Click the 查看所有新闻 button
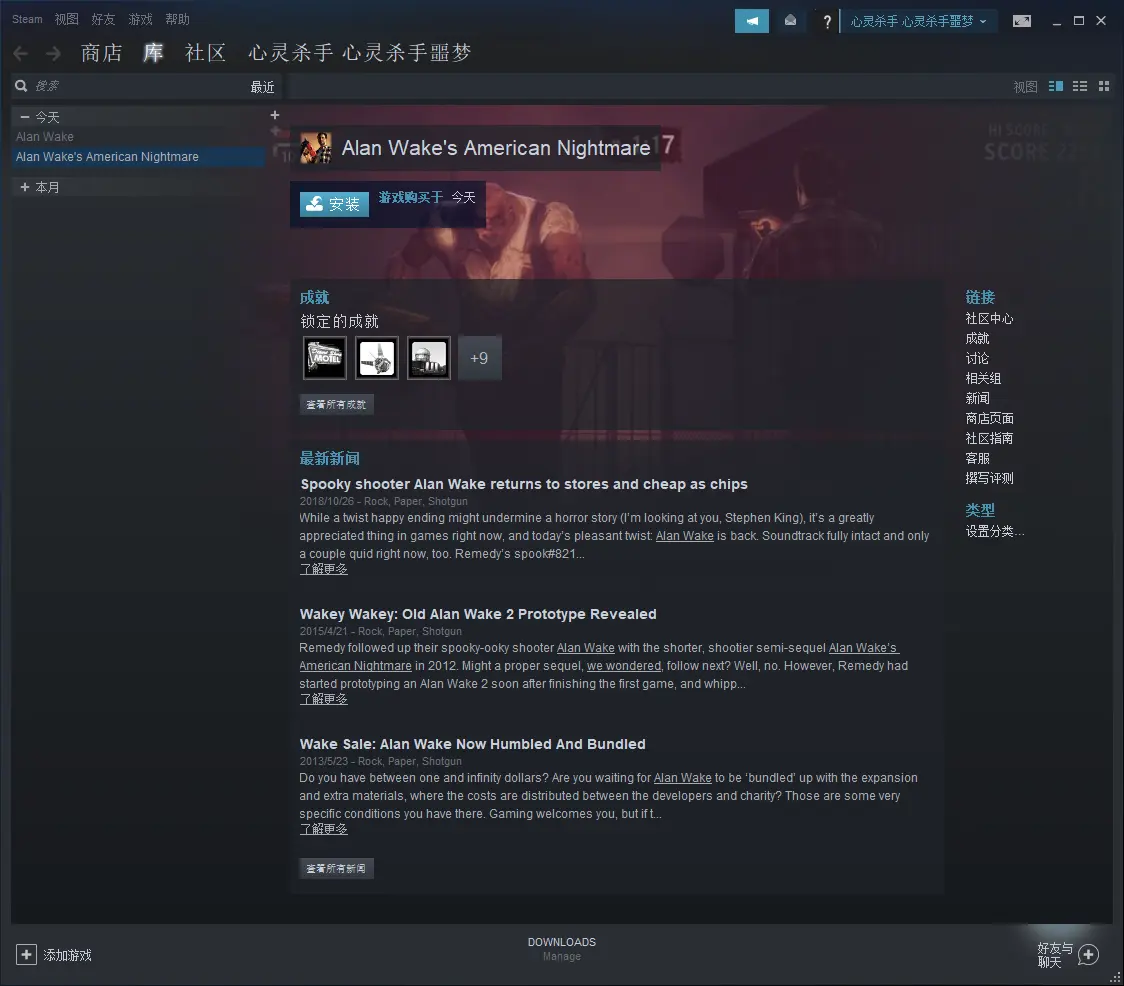Image resolution: width=1124 pixels, height=986 pixels. click(x=336, y=868)
